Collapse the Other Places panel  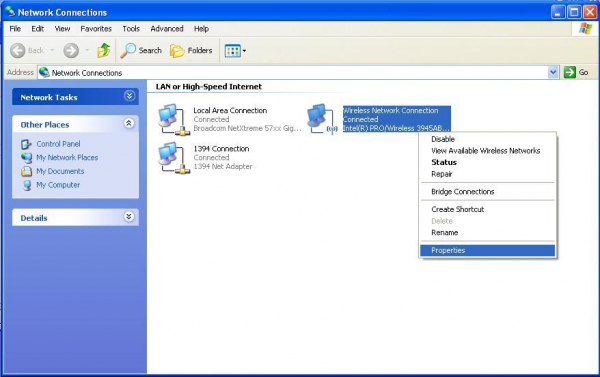pyautogui.click(x=129, y=123)
